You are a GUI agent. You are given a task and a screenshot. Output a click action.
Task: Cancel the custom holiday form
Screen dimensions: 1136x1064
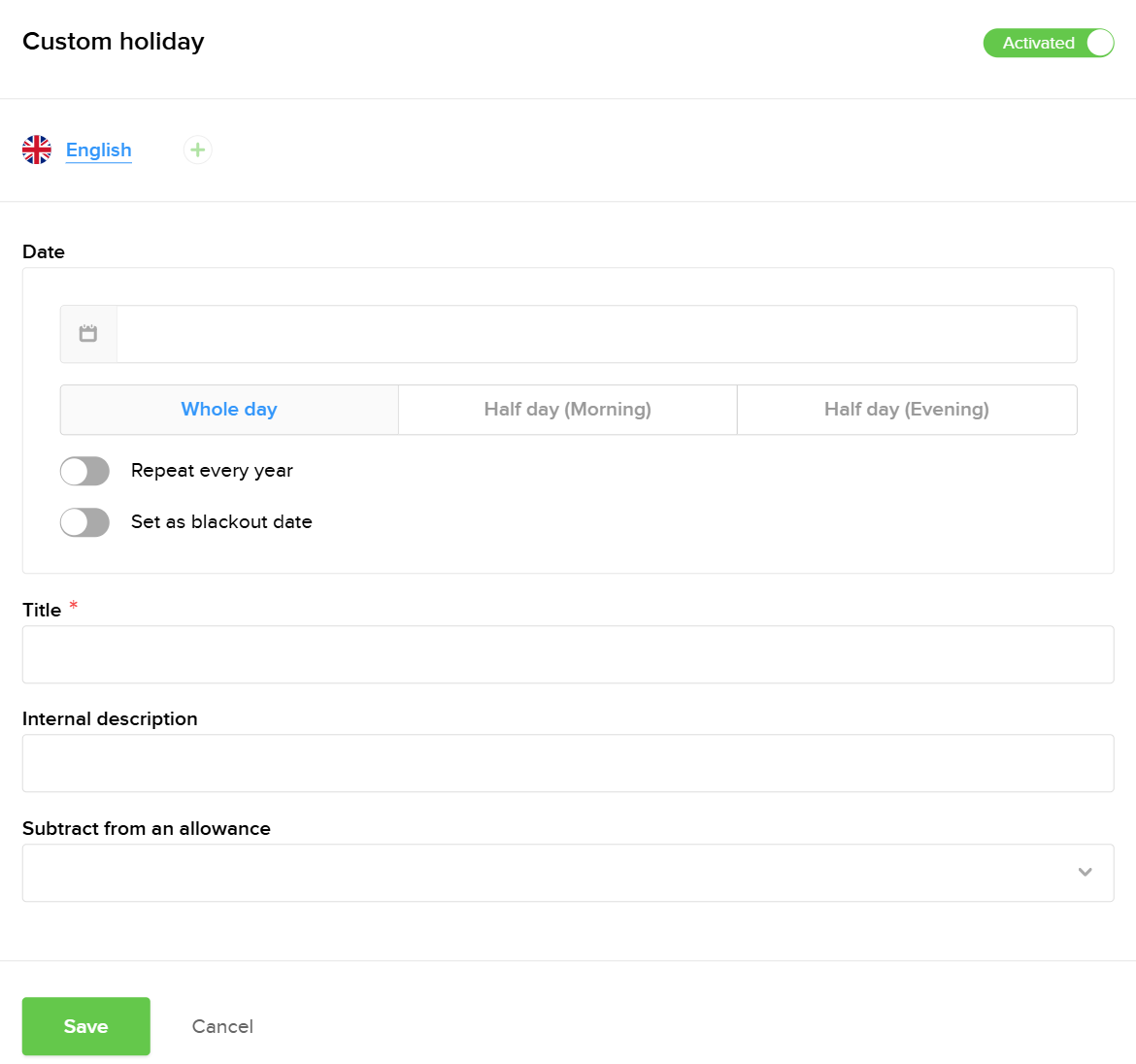pos(221,1025)
